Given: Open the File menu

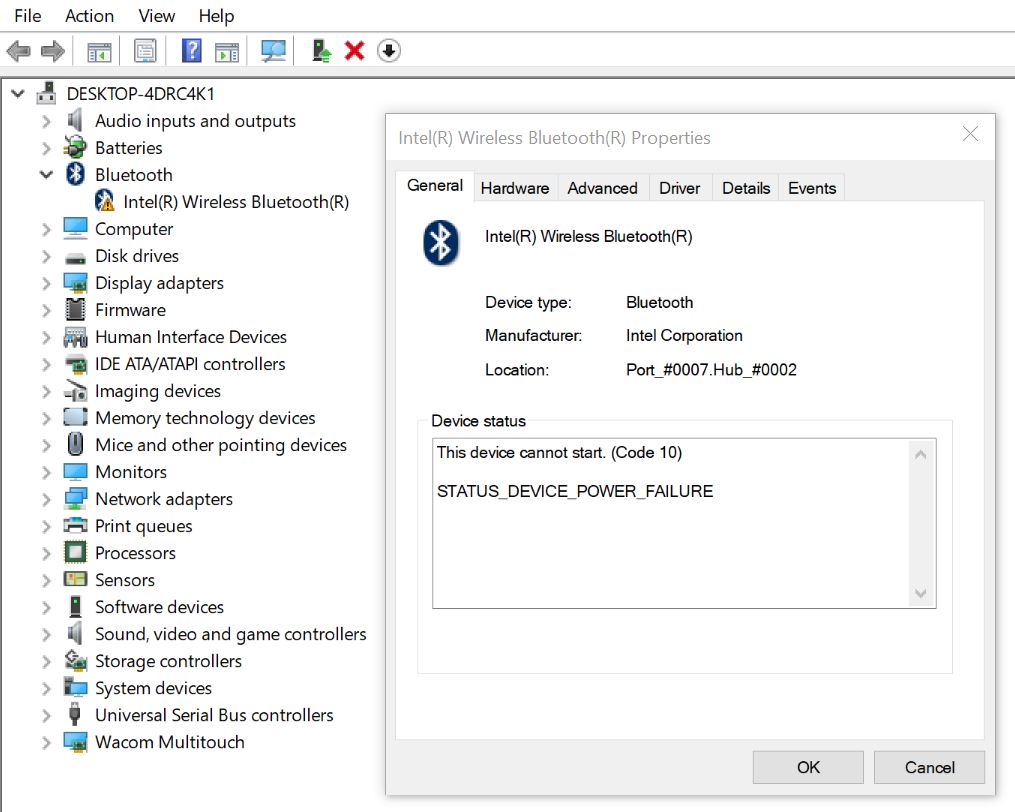Looking at the screenshot, I should tap(28, 16).
